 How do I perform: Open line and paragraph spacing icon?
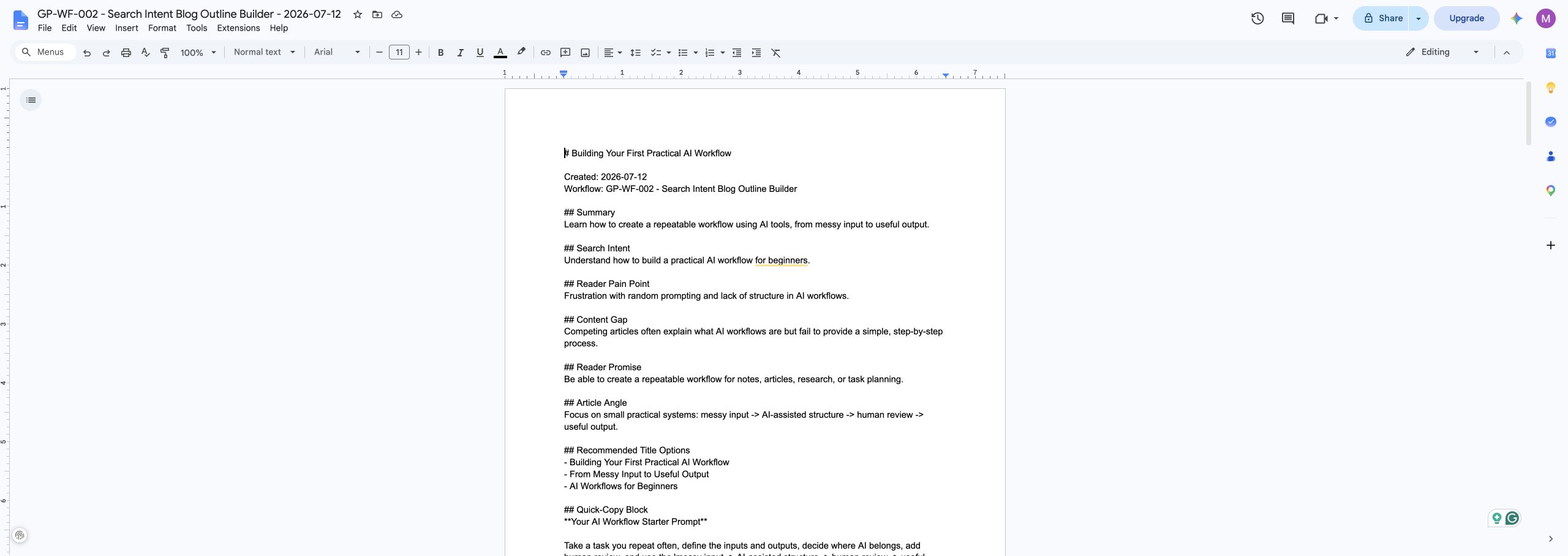pos(636,53)
